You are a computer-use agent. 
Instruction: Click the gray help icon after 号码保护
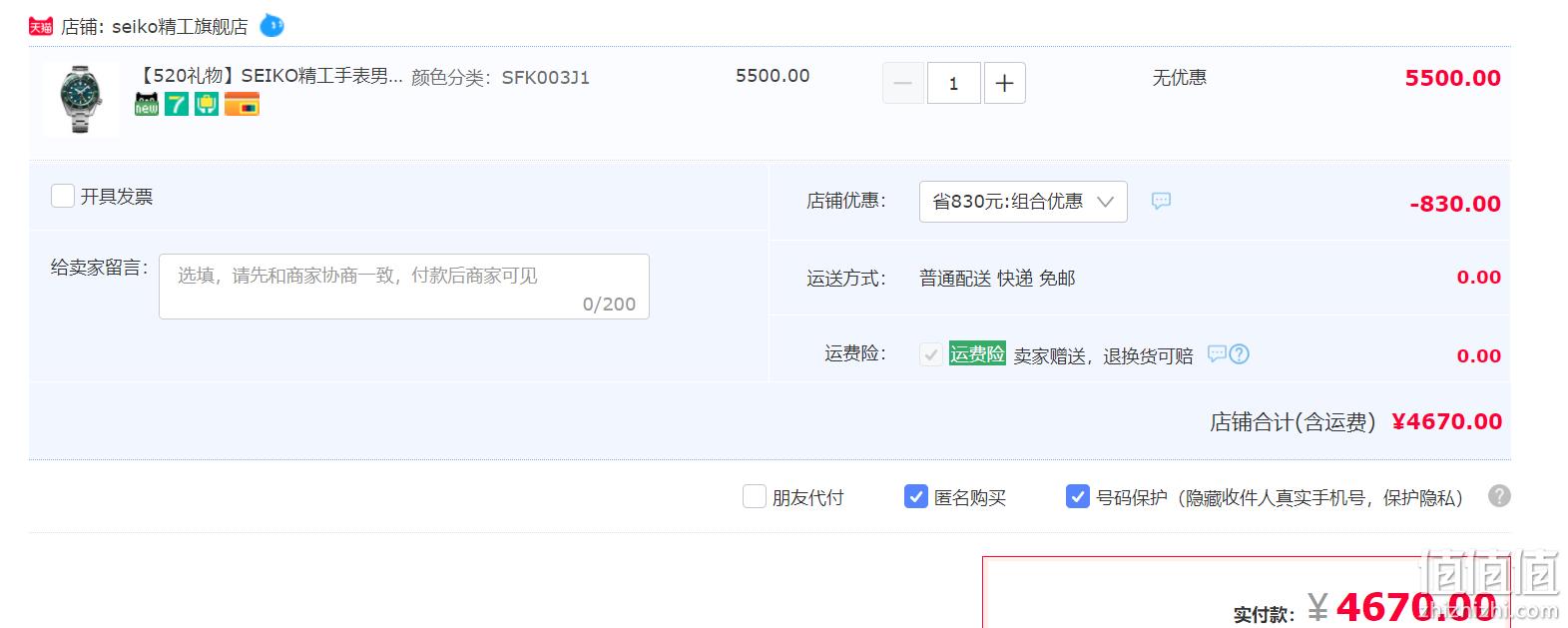[1499, 496]
